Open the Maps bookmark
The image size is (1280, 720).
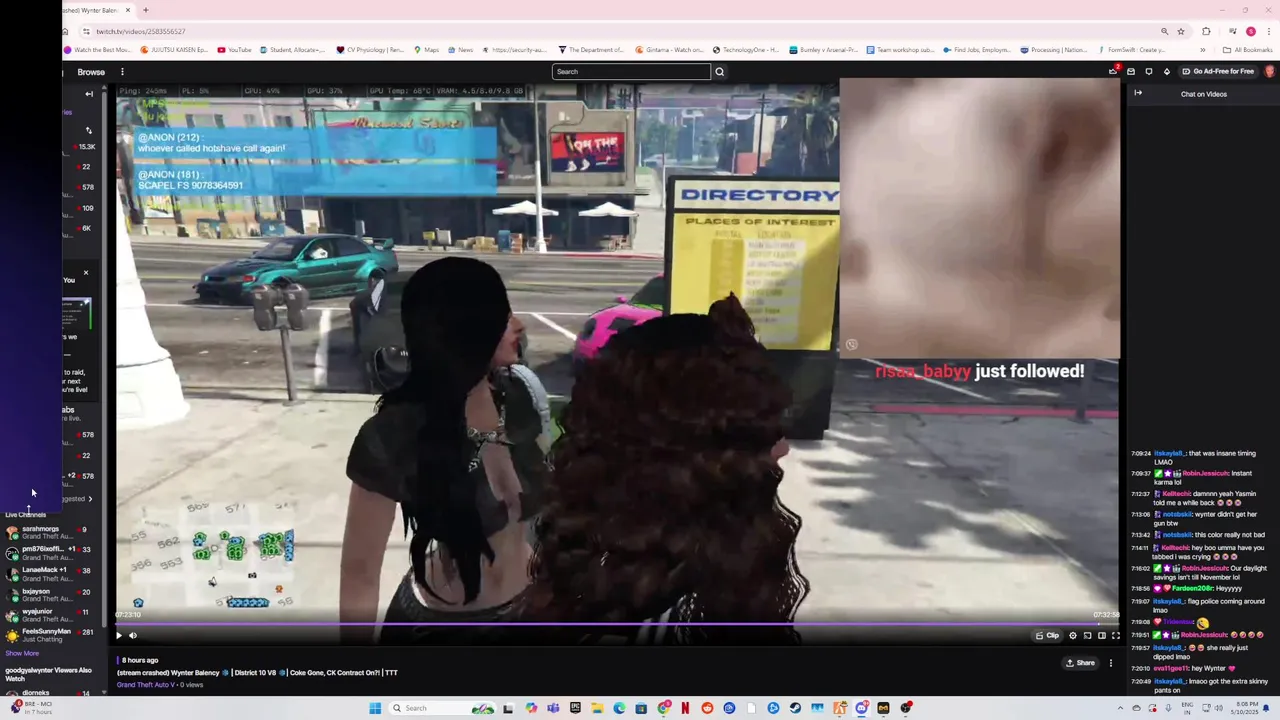(x=426, y=50)
